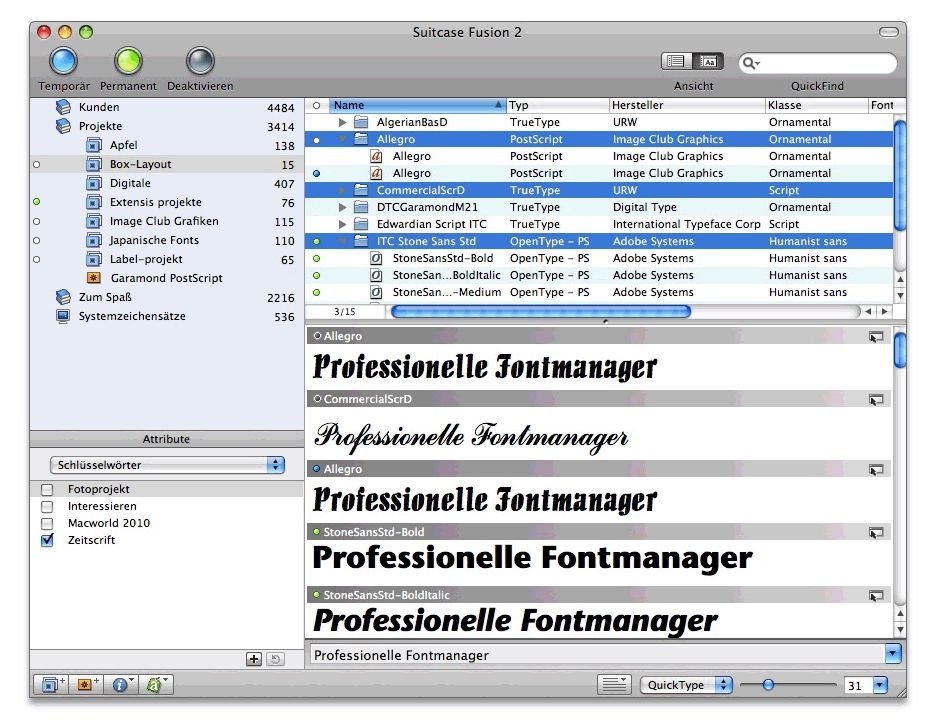Click the green Permanent activation button
936x720 pixels.
tap(128, 62)
